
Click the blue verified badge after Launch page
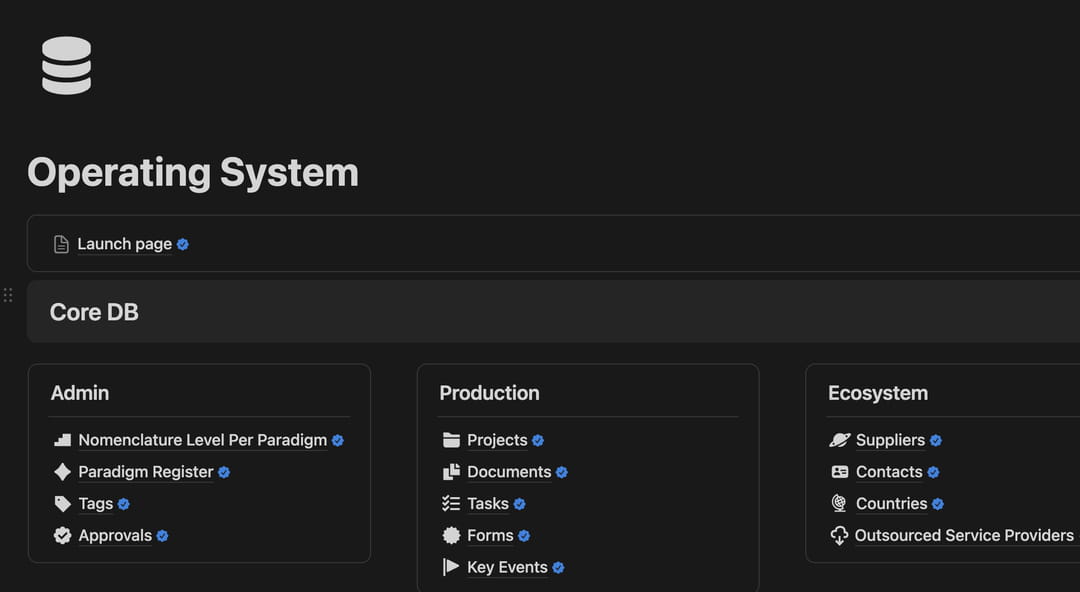click(x=183, y=244)
